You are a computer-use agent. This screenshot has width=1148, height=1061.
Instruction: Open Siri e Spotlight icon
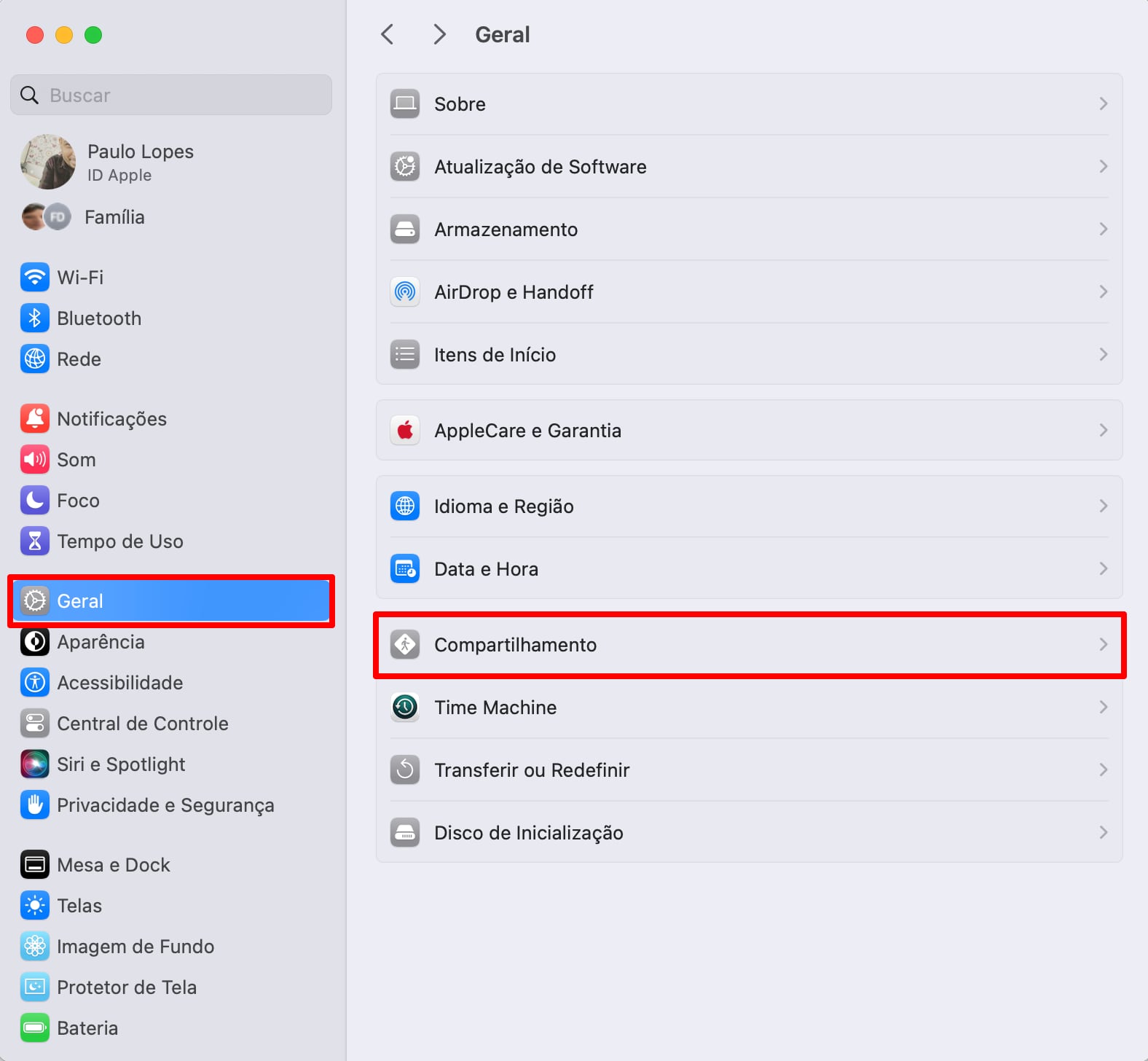(x=34, y=764)
